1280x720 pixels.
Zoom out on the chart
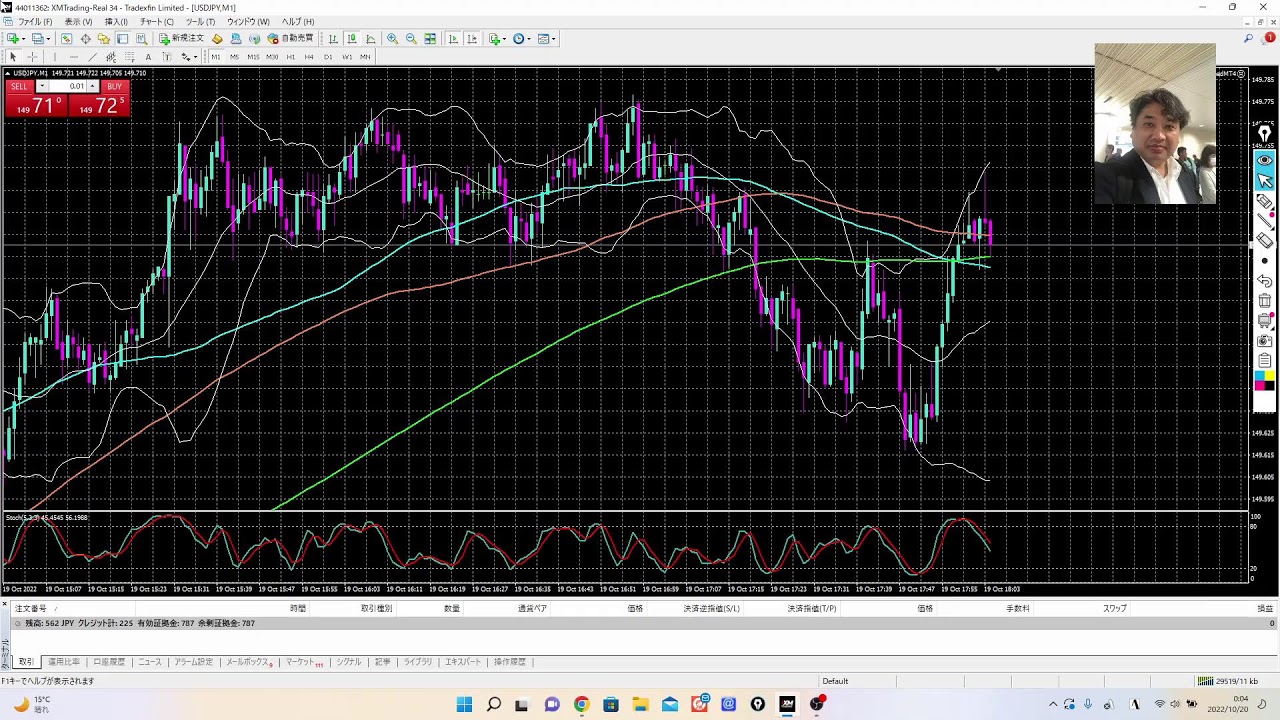411,39
